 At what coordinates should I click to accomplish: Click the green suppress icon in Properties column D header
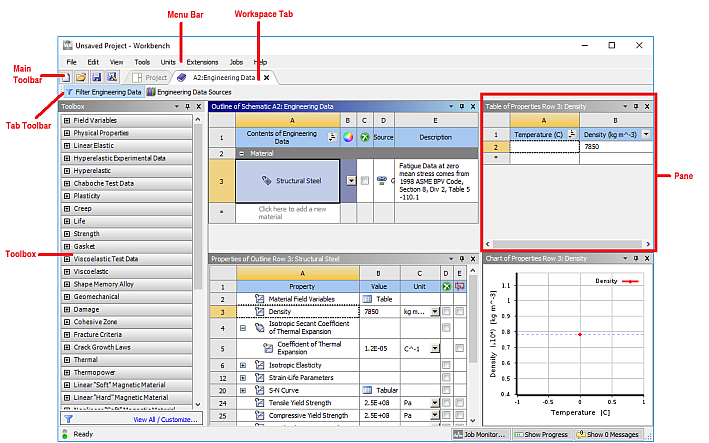pyautogui.click(x=446, y=286)
